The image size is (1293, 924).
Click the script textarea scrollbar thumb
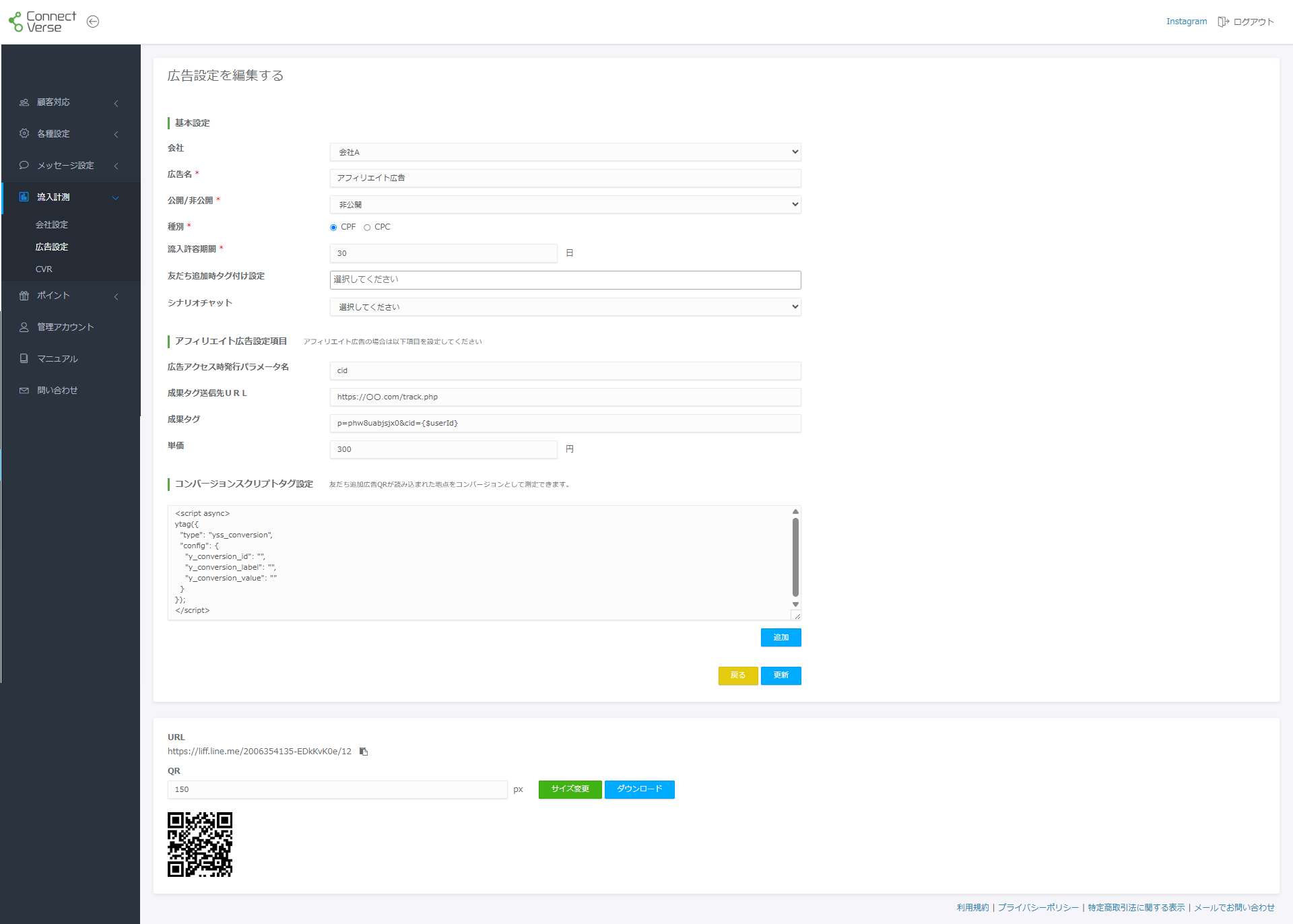tap(795, 558)
